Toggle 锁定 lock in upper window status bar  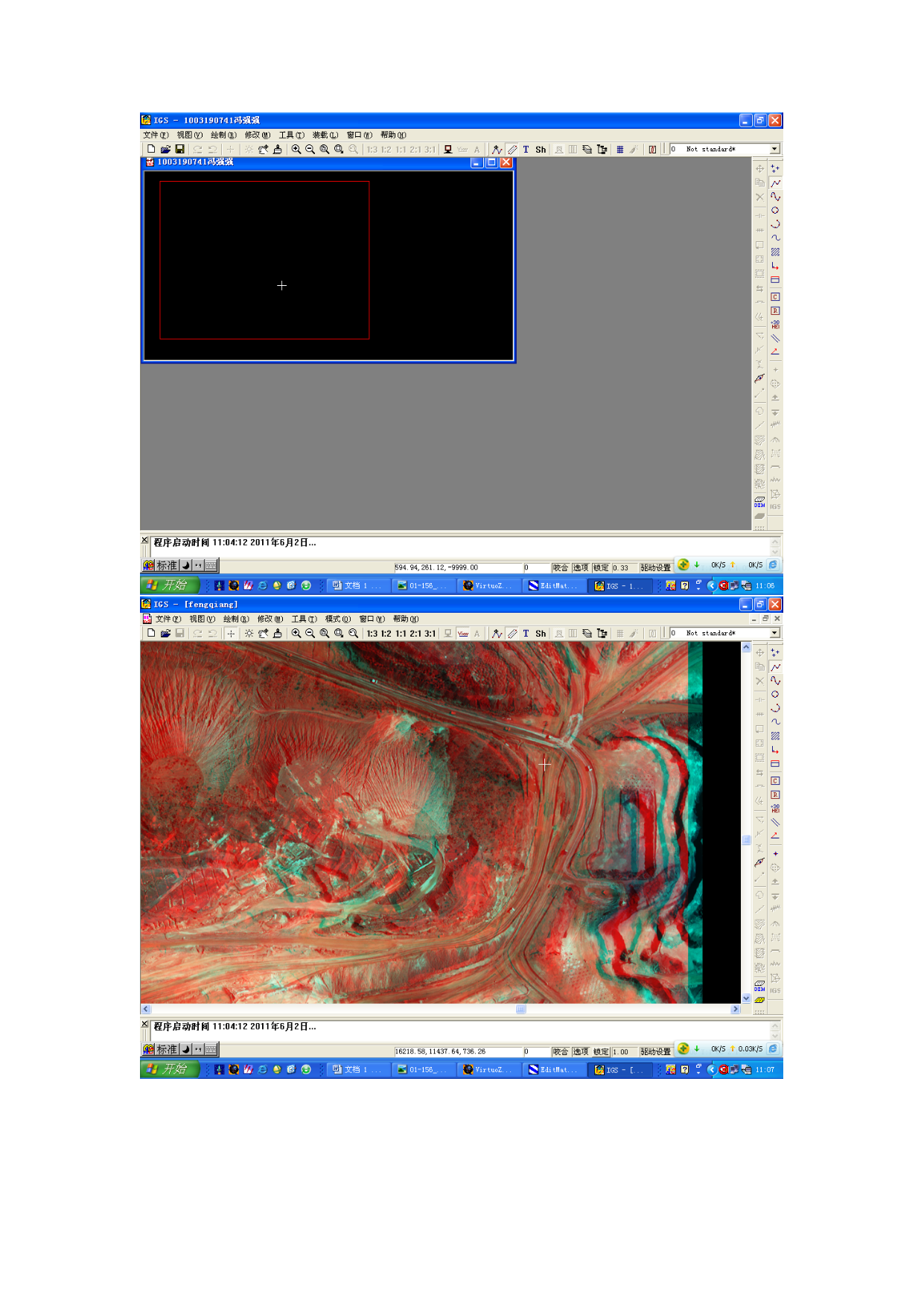(601, 567)
